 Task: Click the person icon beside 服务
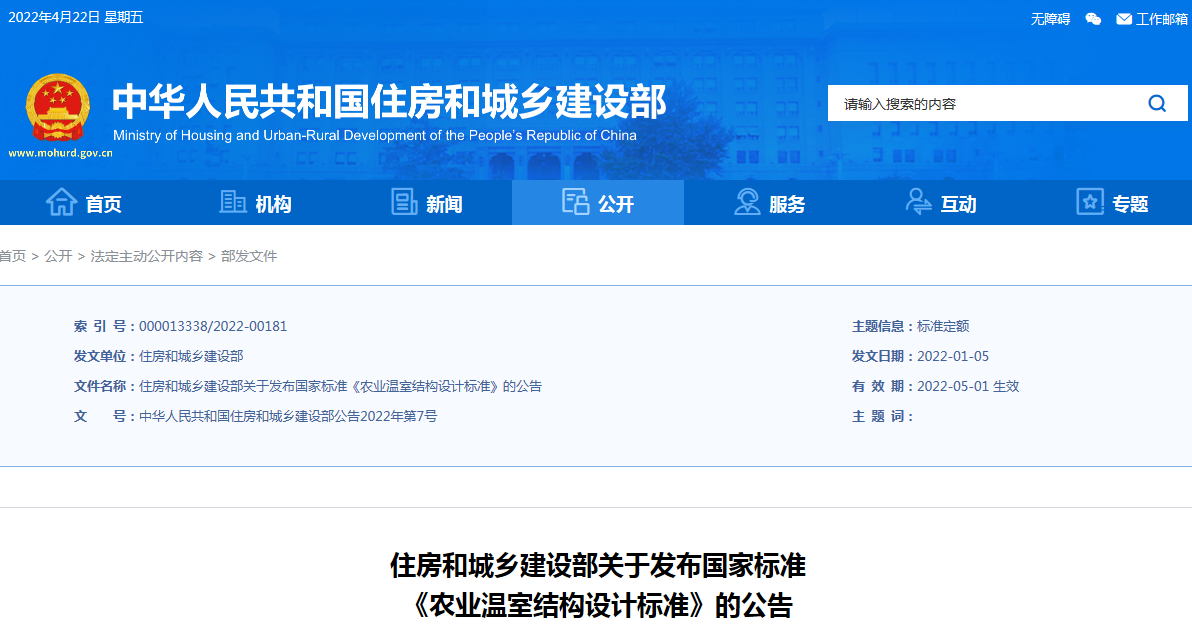tap(747, 202)
